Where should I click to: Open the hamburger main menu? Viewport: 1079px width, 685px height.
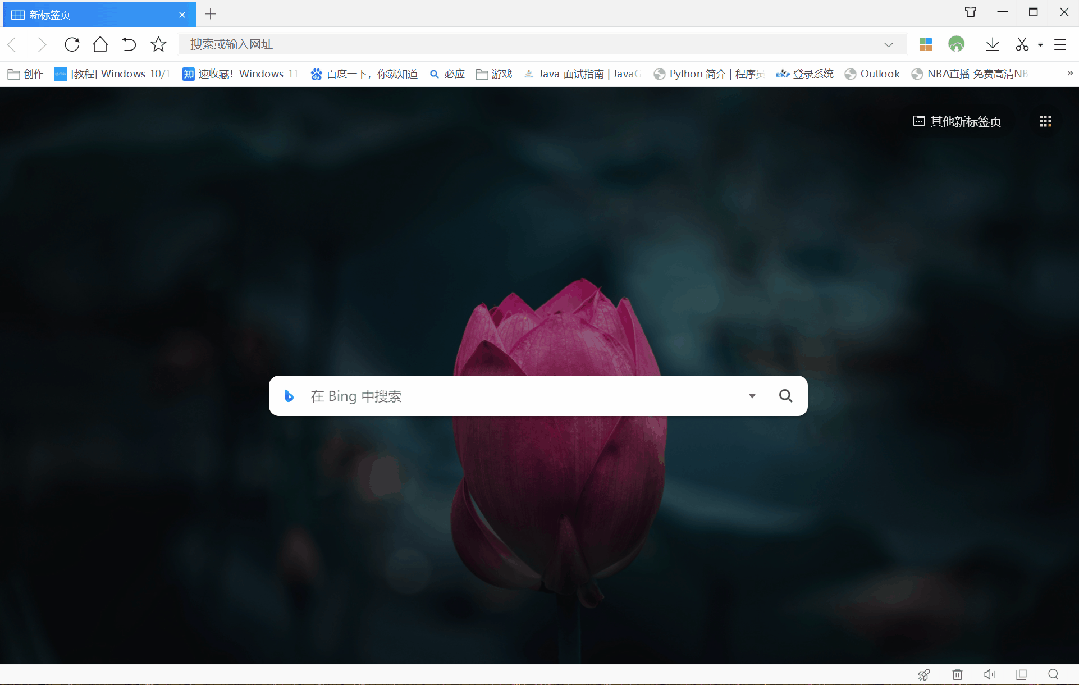(x=1060, y=45)
